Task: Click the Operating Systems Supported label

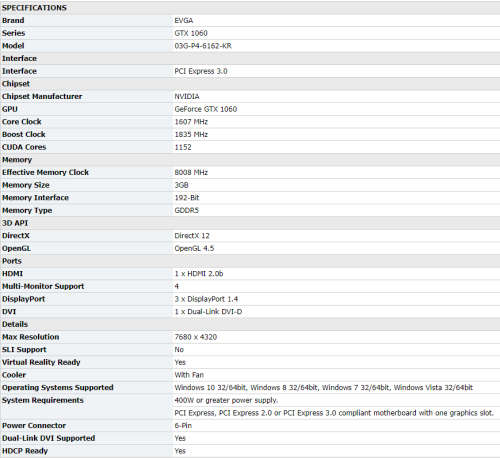Action: pyautogui.click(x=58, y=388)
